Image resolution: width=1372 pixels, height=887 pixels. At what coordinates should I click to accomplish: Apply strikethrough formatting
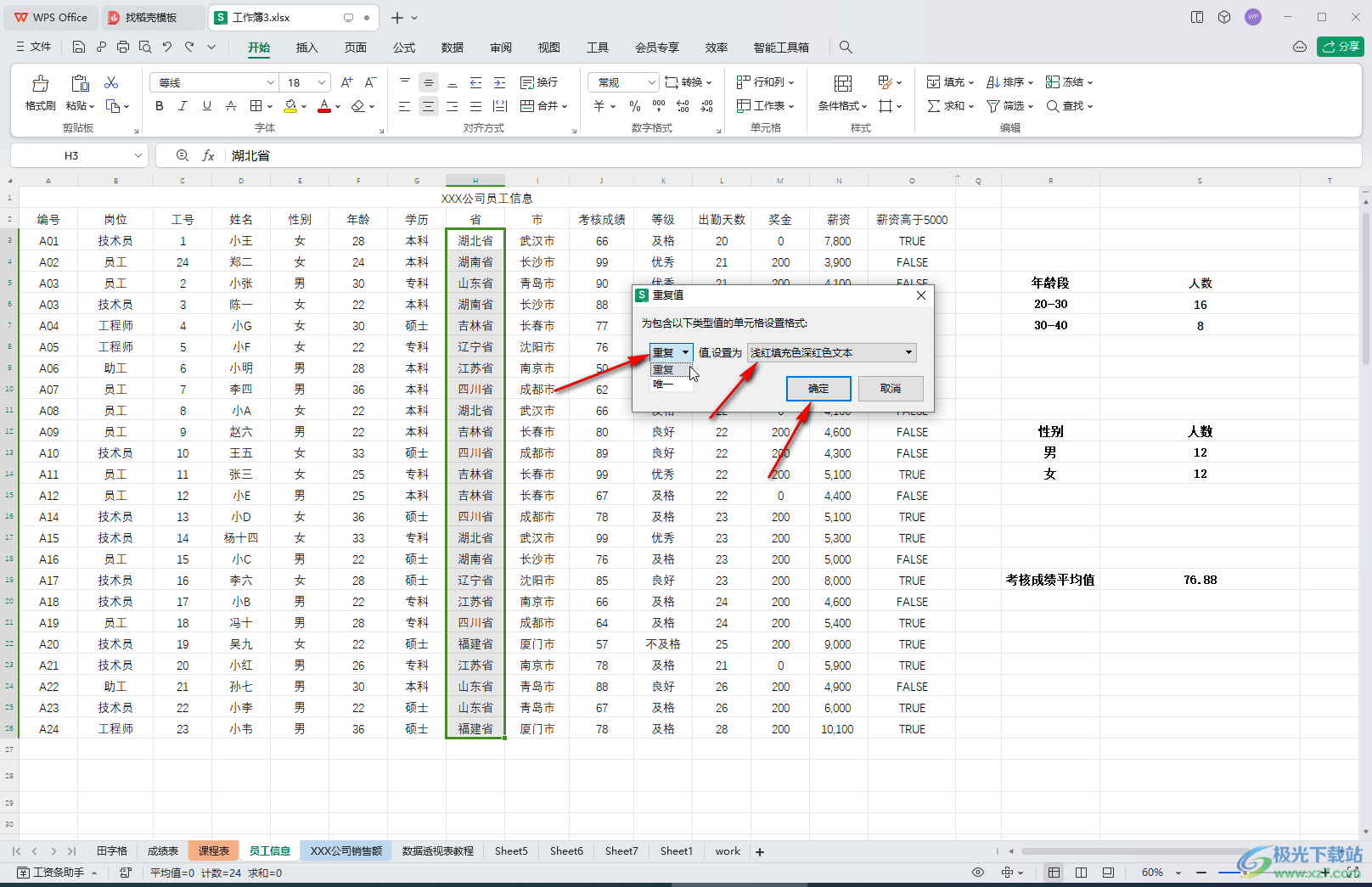click(230, 106)
